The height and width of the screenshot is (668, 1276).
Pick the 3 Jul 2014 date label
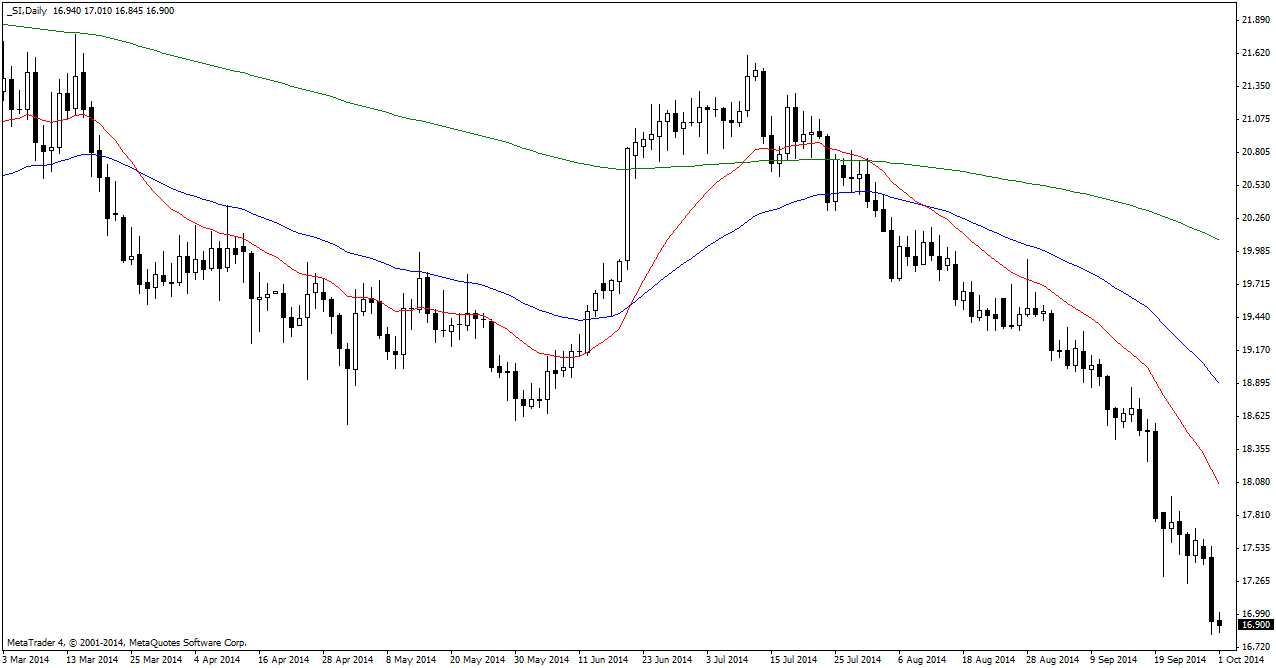(727, 660)
